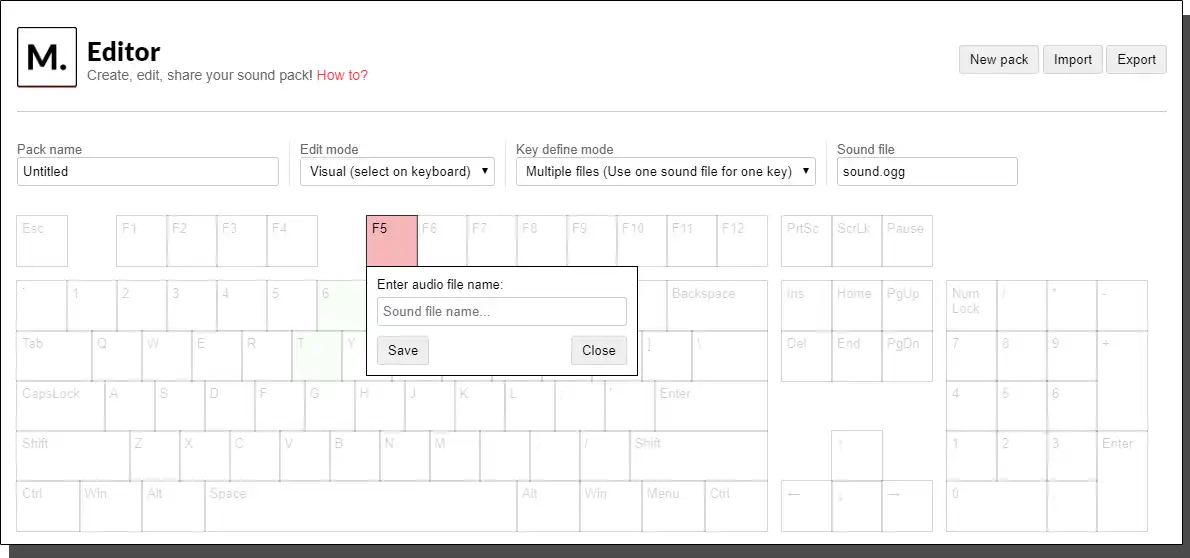Save the audio file name

(403, 350)
